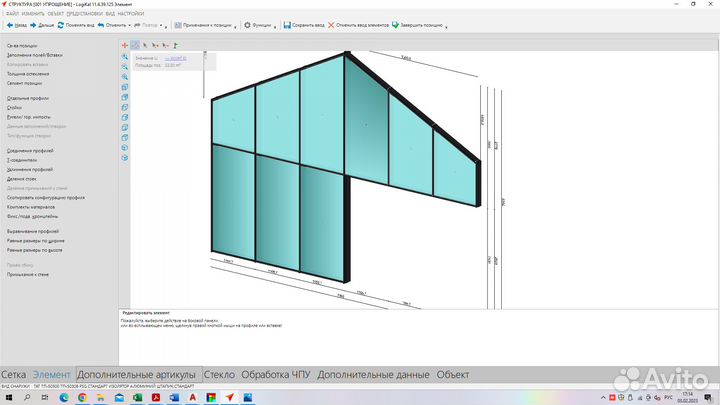Image resolution: width=720 pixels, height=405 pixels.
Task: Click the red crosshair tool icon
Action: coord(125,45)
